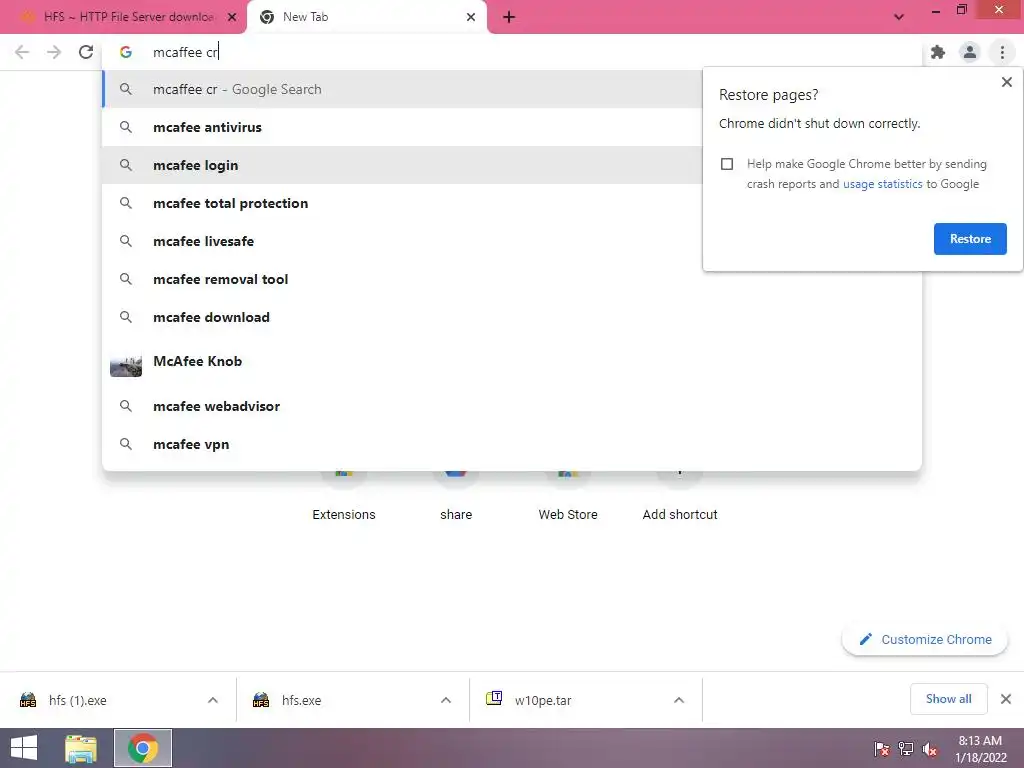Select the 'mcafee livesafe' suggestion
Screen dimensions: 1024x768
tap(402, 241)
